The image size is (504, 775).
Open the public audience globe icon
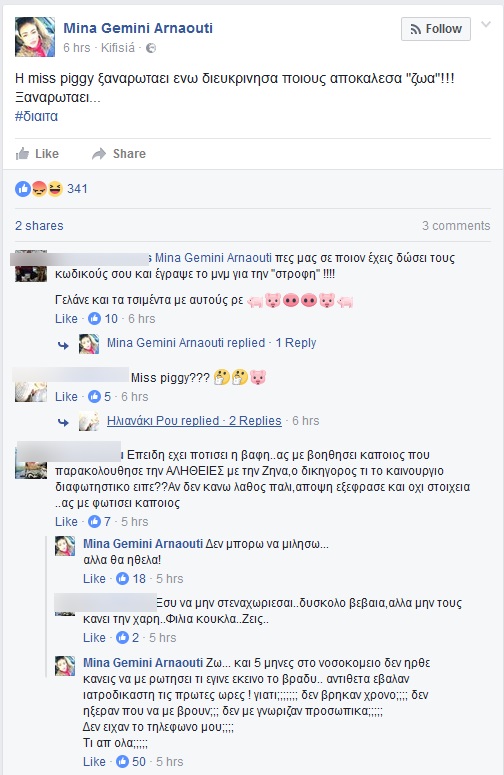pos(151,48)
